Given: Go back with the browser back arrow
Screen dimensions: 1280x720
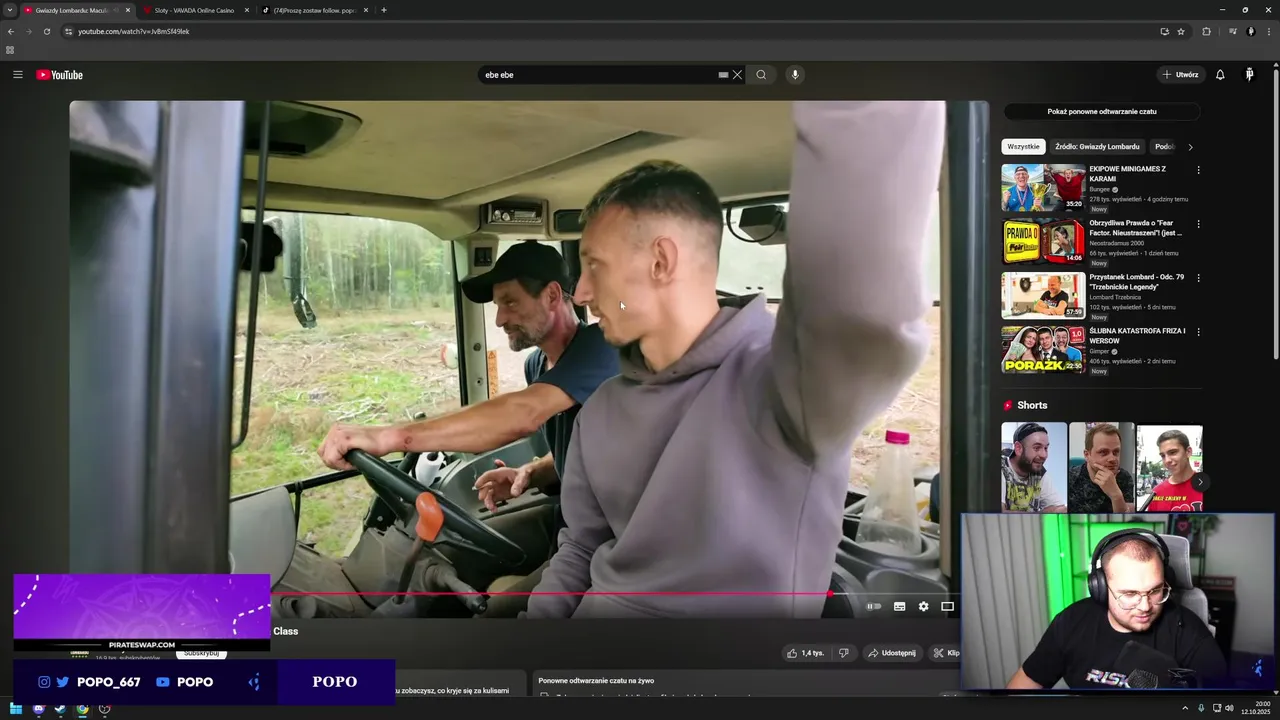Looking at the screenshot, I should click(11, 31).
